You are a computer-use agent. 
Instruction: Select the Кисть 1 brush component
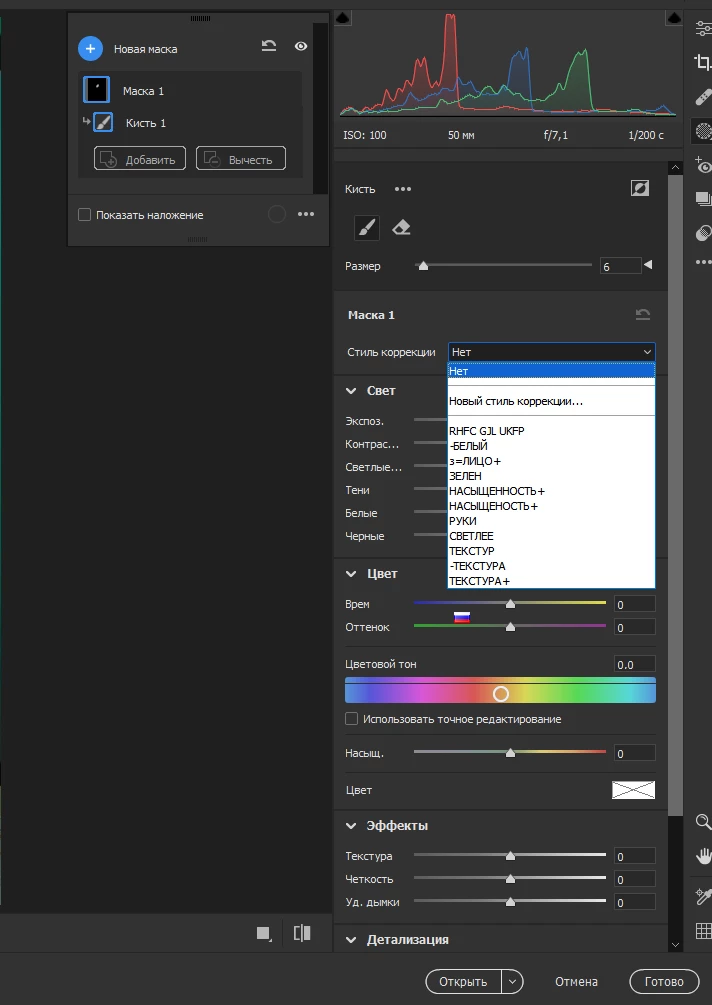tap(103, 122)
